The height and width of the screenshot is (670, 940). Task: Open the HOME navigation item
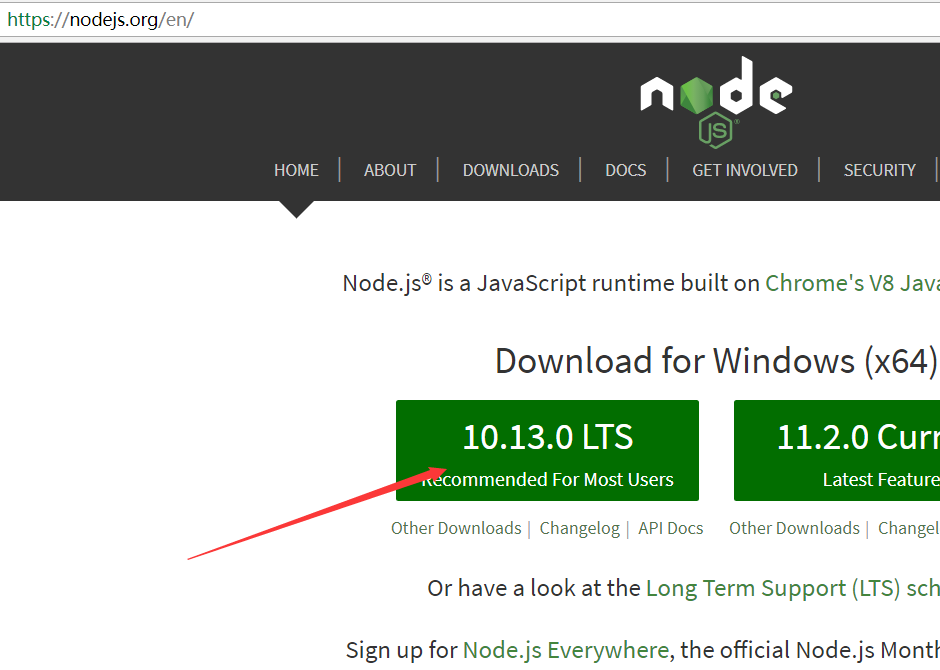pyautogui.click(x=296, y=170)
